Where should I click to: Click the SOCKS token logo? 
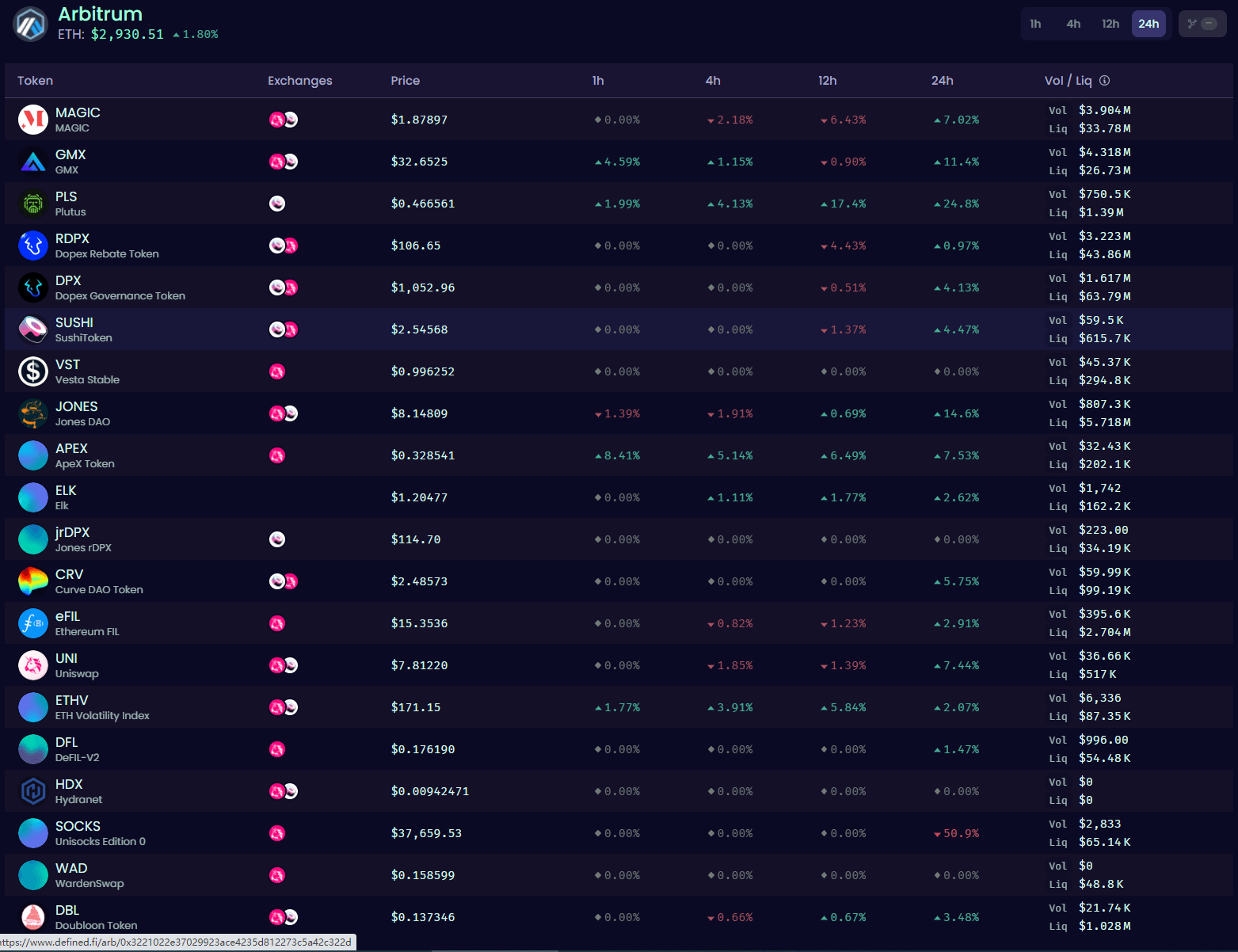click(33, 833)
